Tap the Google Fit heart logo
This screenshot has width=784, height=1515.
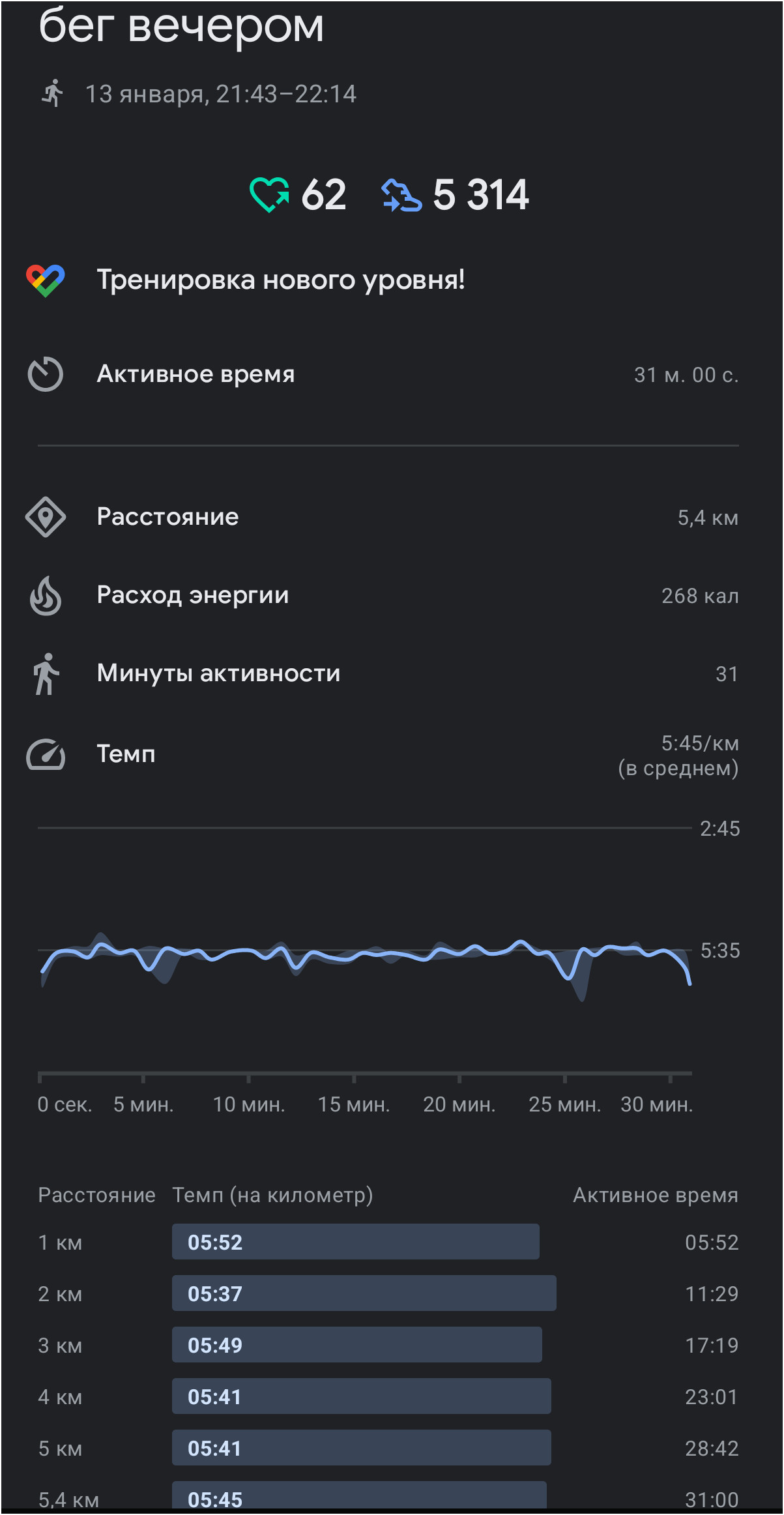(45, 280)
